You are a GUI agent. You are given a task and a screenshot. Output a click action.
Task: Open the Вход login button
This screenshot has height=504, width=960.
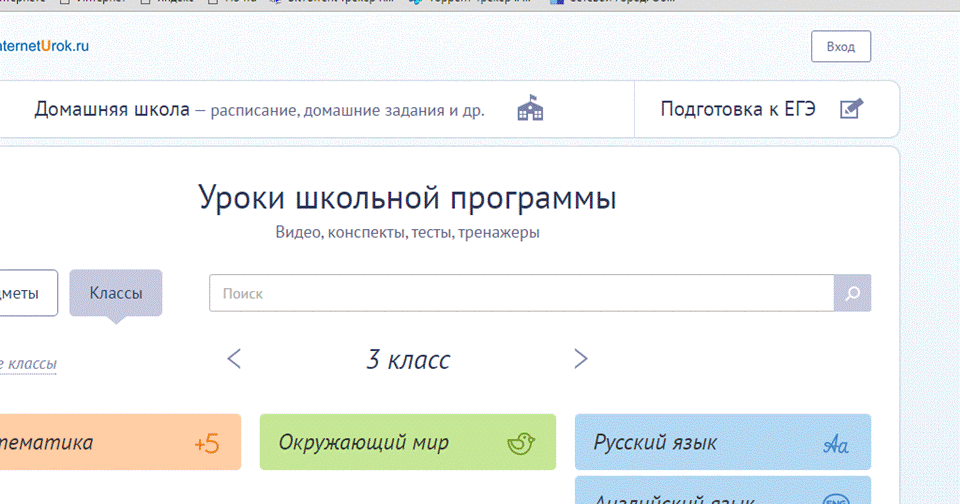(841, 47)
